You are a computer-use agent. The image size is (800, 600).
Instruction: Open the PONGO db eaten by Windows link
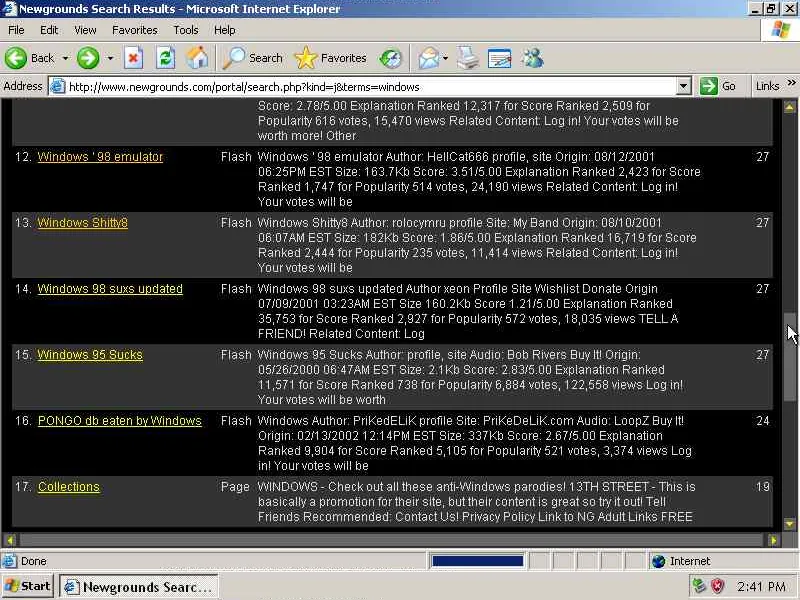[120, 420]
